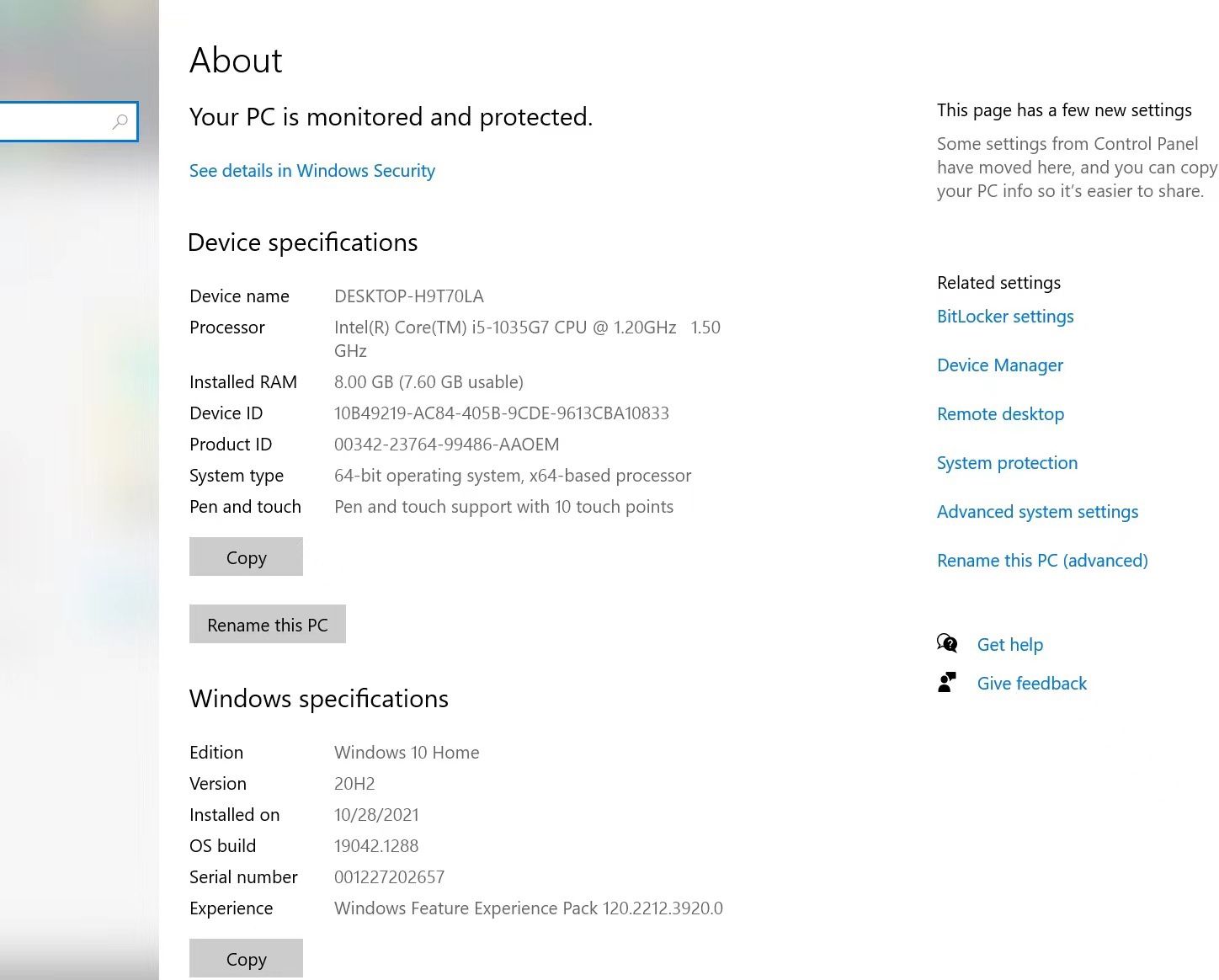Open Advanced system settings
This screenshot has height=980, width=1219.
tap(1037, 512)
